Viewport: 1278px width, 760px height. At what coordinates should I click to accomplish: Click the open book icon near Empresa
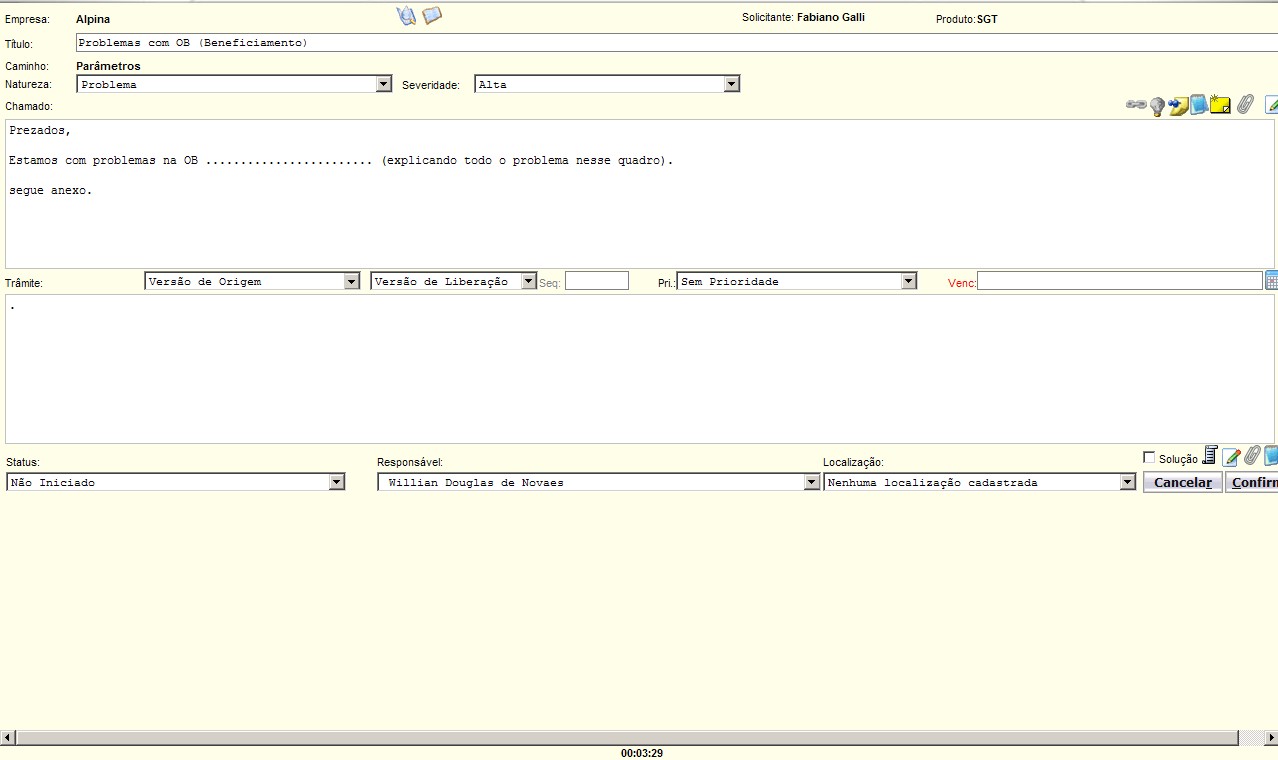432,16
